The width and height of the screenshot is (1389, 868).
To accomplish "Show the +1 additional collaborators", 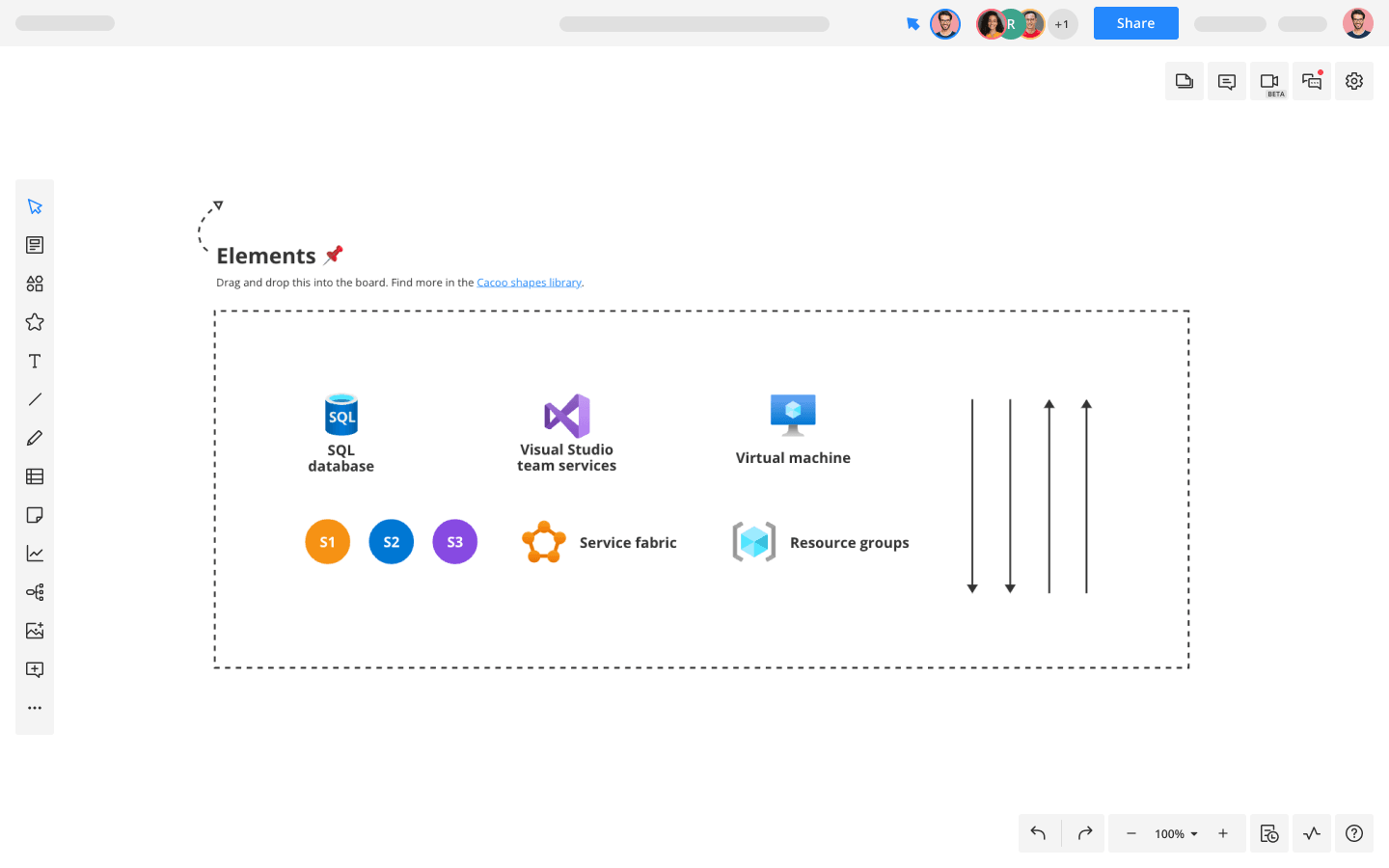I will (1062, 24).
